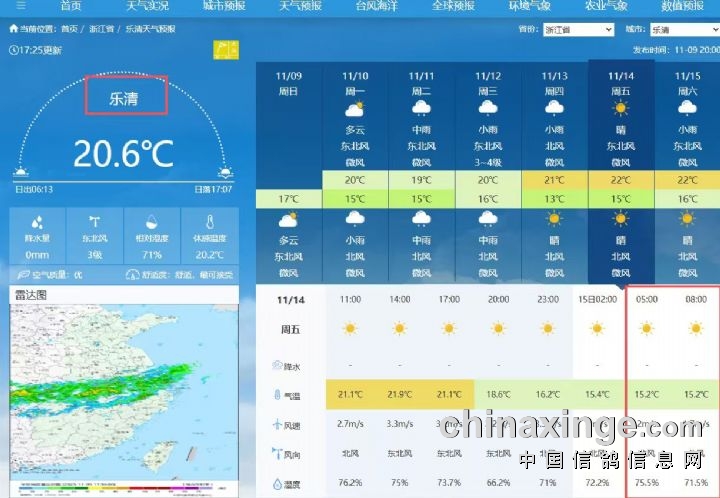Click the feels-like temperature thermometer icon
The height and width of the screenshot is (498, 720).
coord(210,222)
